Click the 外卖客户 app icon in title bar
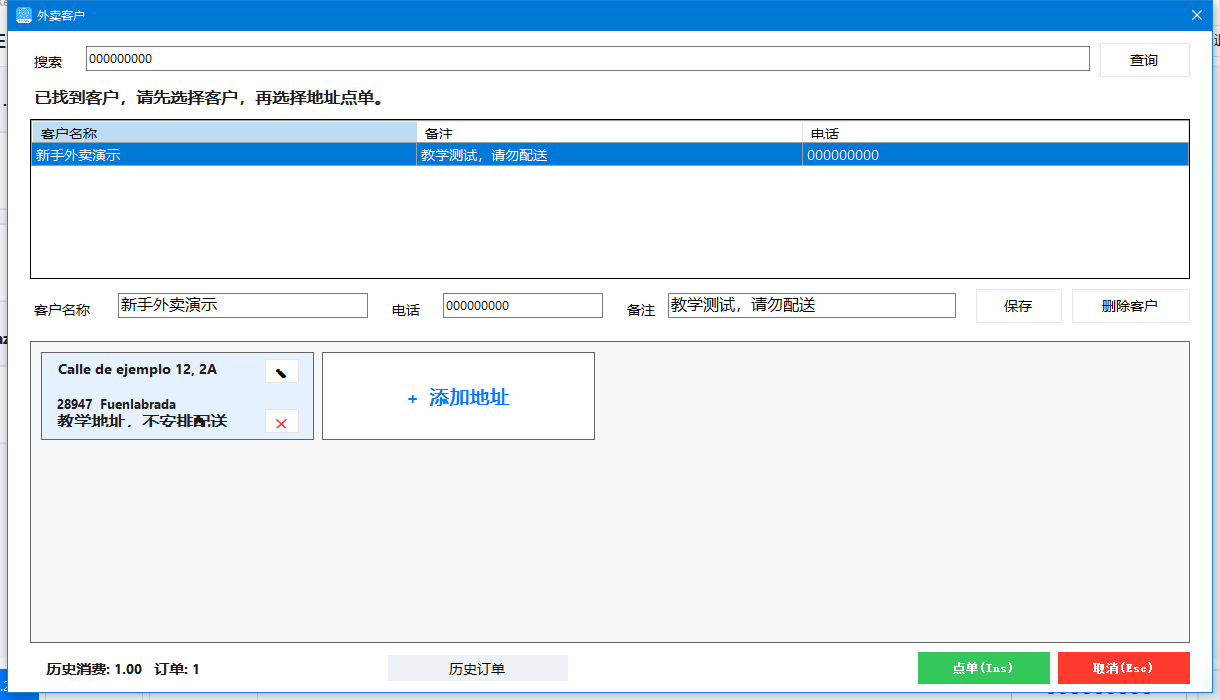The image size is (1220, 700). coord(24,15)
